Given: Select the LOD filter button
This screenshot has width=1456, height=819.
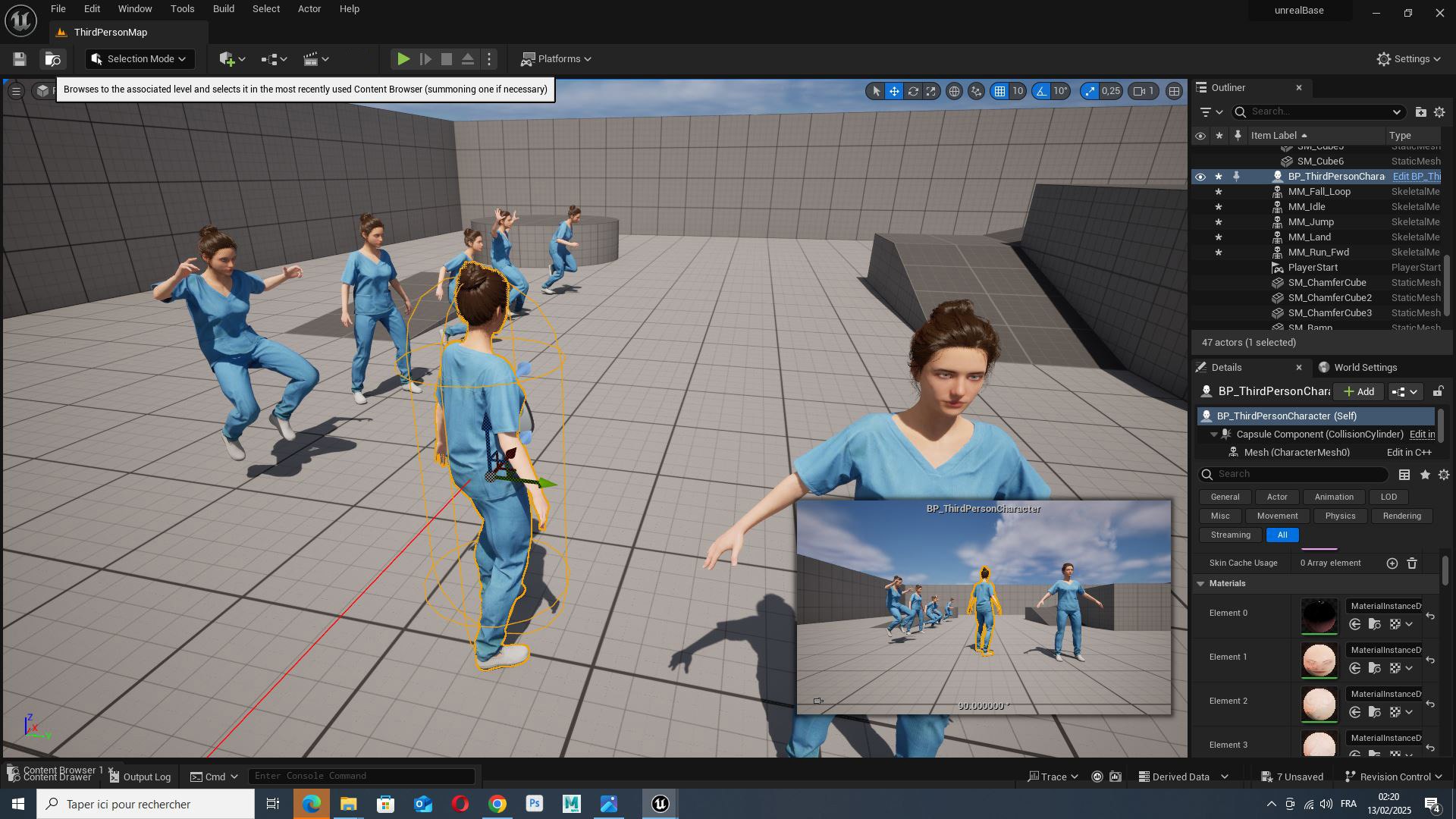Looking at the screenshot, I should pyautogui.click(x=1389, y=497).
